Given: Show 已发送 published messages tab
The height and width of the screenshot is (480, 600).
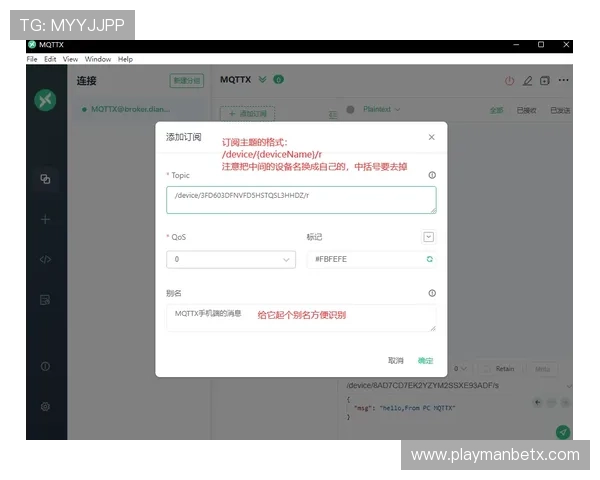Looking at the screenshot, I should pos(560,110).
